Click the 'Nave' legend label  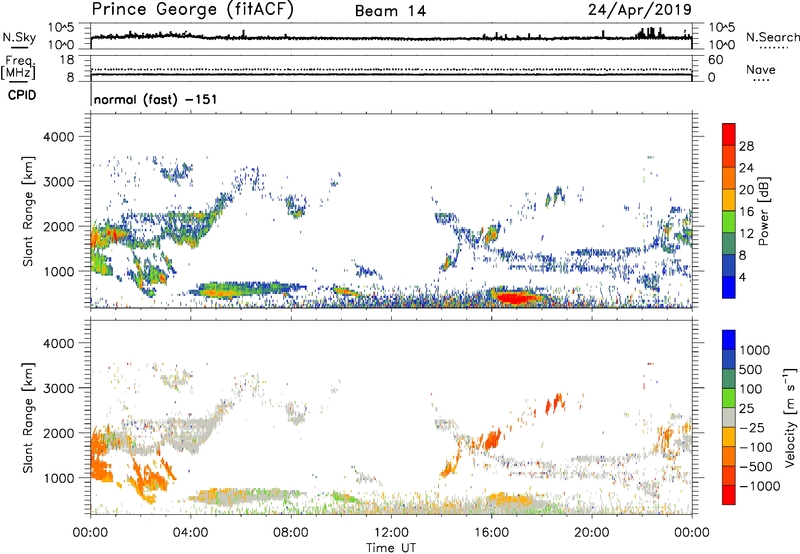(761, 69)
